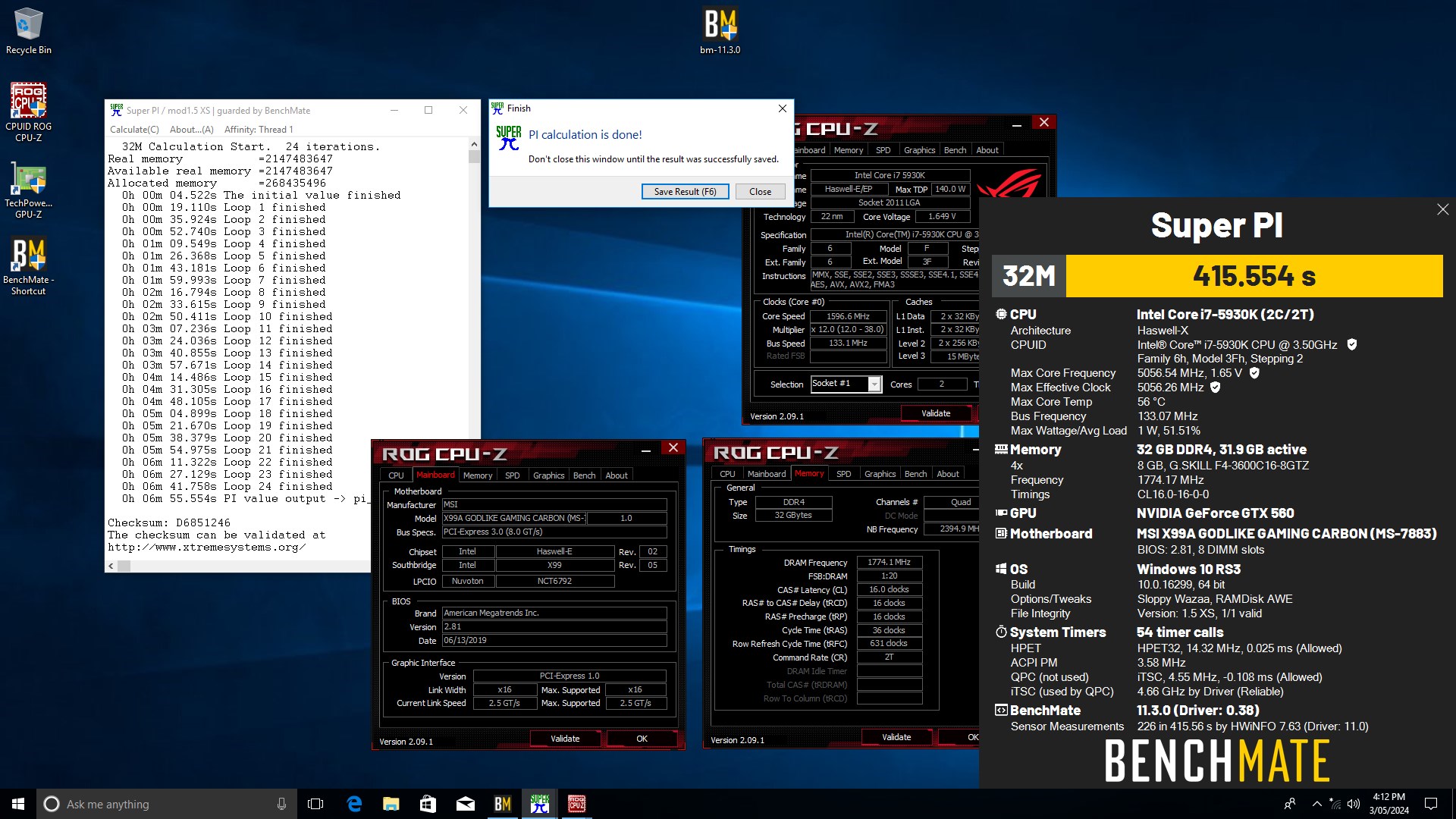Maximize the Super PI window
This screenshot has height=819, width=1456.
click(428, 110)
